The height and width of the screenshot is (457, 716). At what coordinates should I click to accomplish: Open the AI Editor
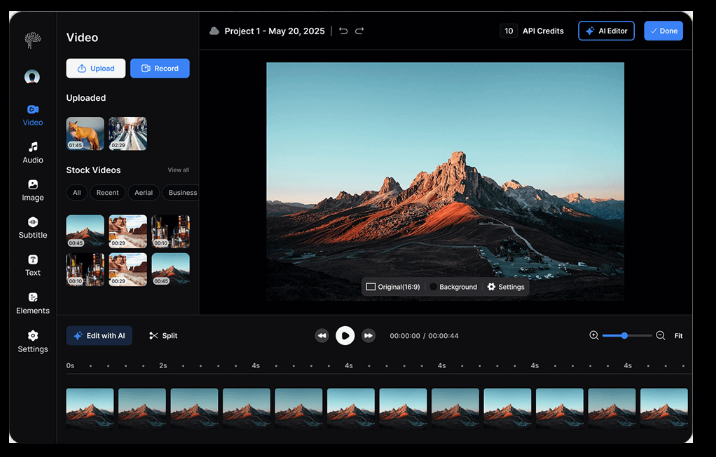pos(606,31)
